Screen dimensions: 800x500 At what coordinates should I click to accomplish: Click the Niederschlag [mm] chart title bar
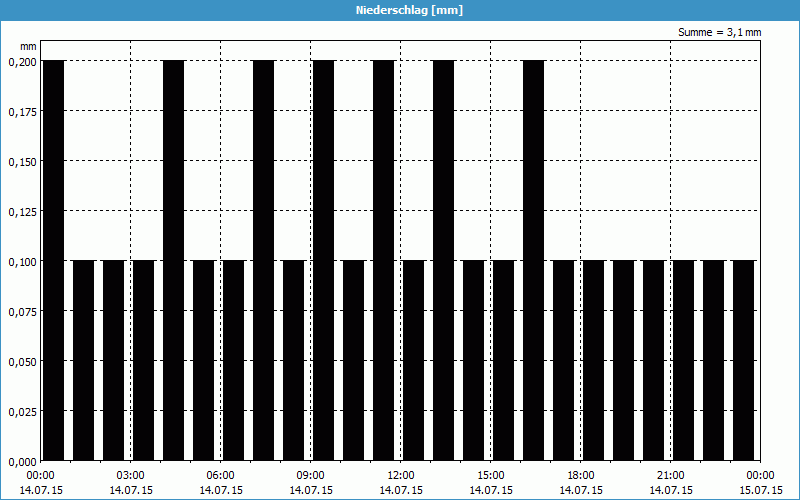pos(400,10)
